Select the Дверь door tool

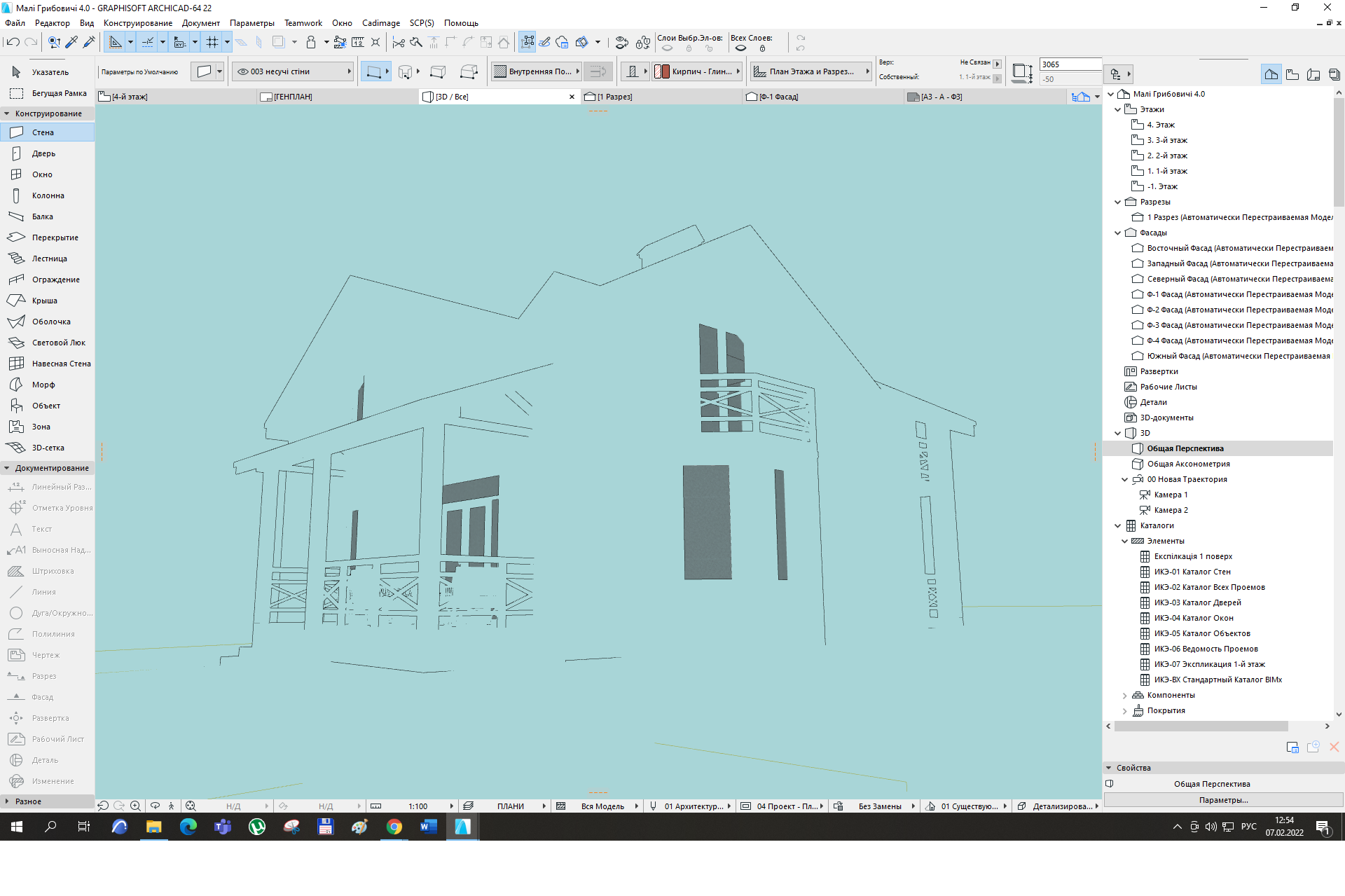pos(48,153)
